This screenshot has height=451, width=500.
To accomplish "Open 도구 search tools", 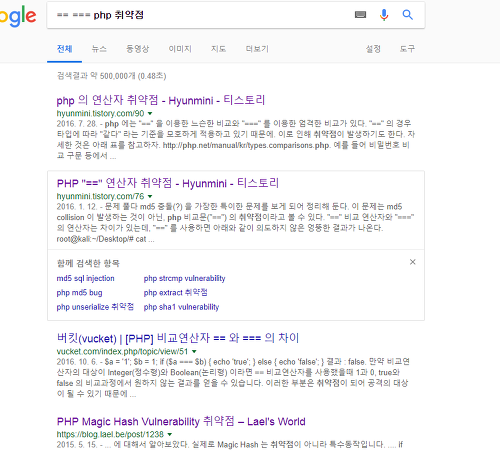I will pos(407,49).
